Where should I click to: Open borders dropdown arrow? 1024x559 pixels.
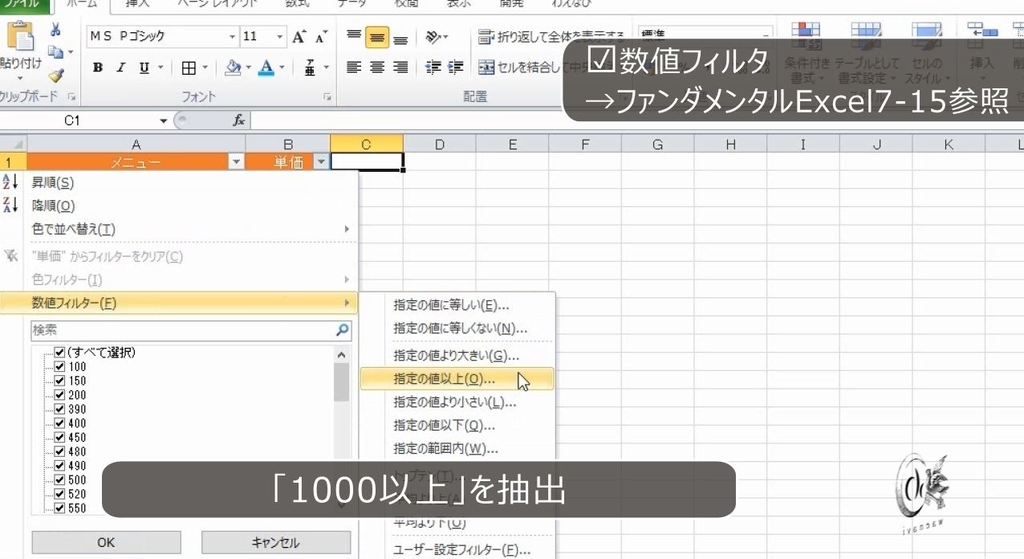tap(205, 67)
